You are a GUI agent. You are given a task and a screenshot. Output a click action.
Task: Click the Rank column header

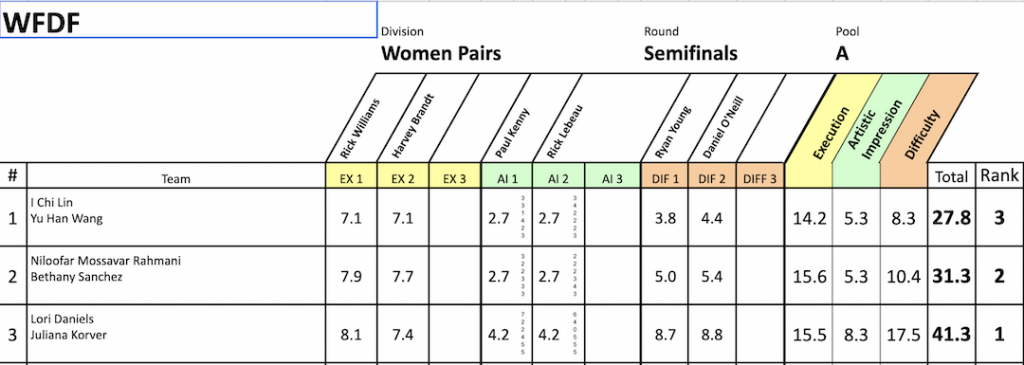(x=999, y=176)
